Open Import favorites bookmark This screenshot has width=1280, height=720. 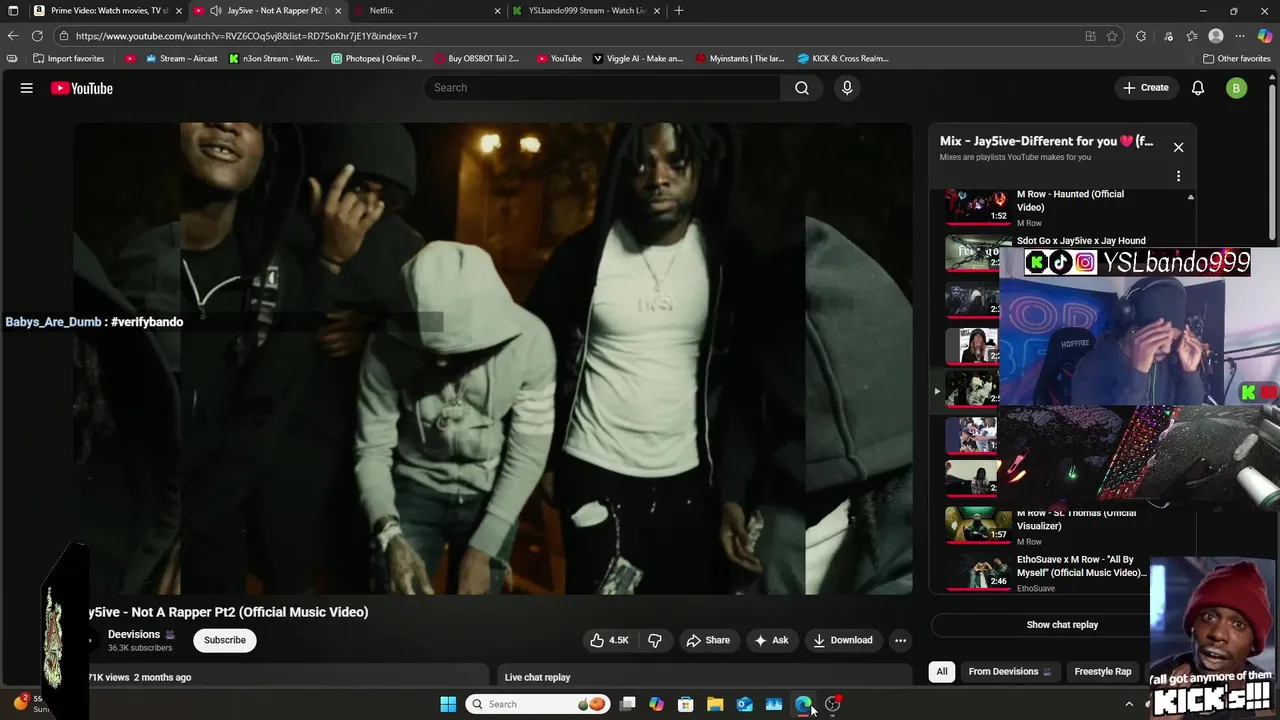(69, 59)
